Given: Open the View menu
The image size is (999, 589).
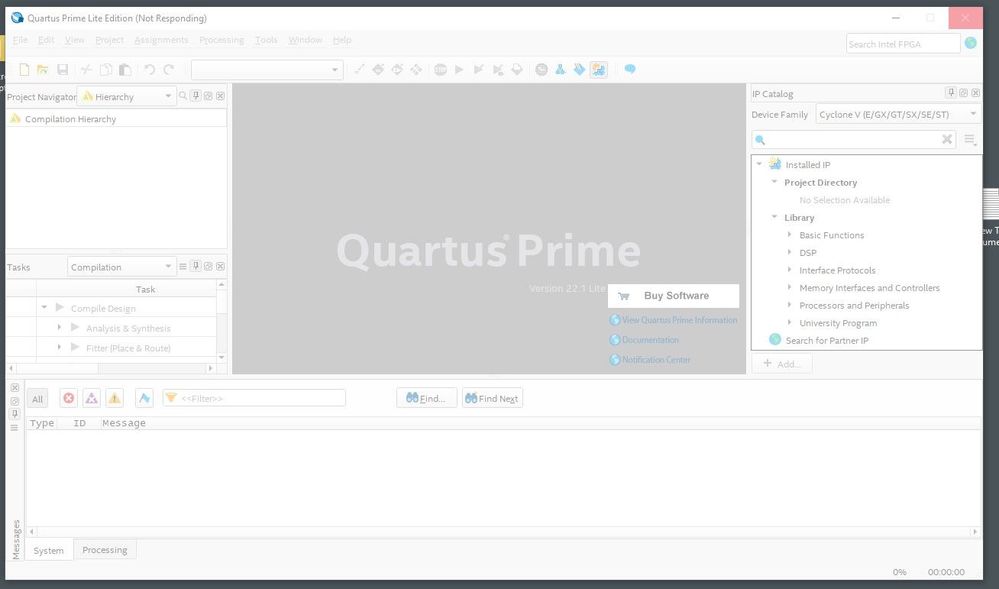Looking at the screenshot, I should click(x=75, y=40).
